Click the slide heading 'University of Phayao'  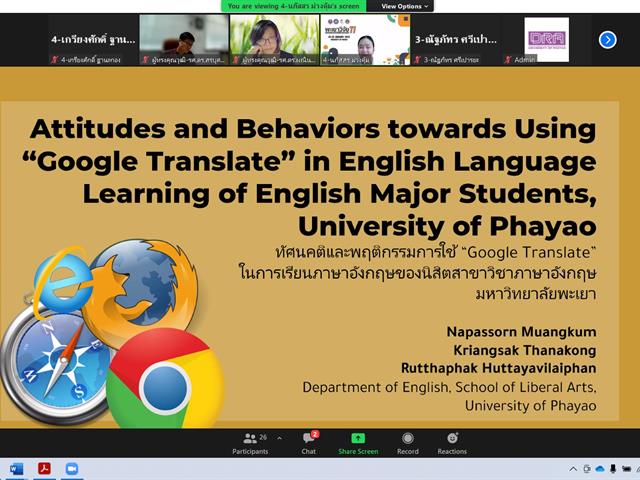pyautogui.click(x=447, y=226)
